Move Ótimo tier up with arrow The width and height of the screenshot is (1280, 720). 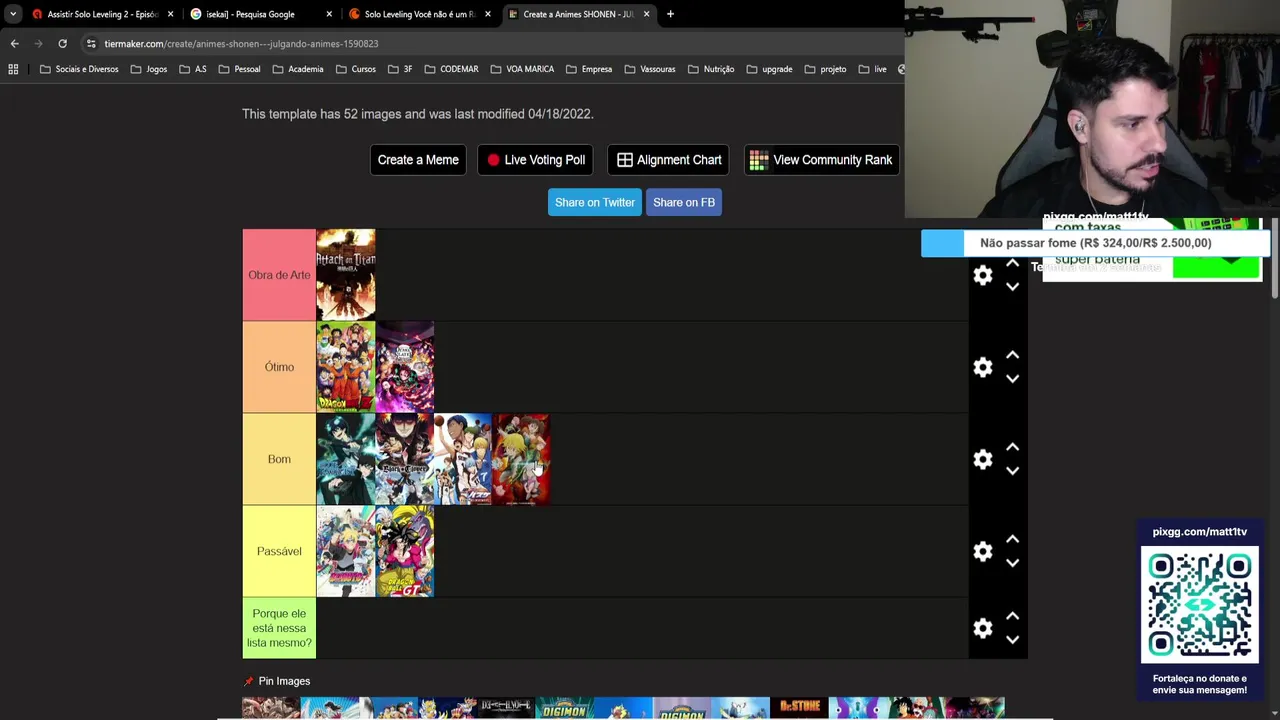[x=1012, y=355]
